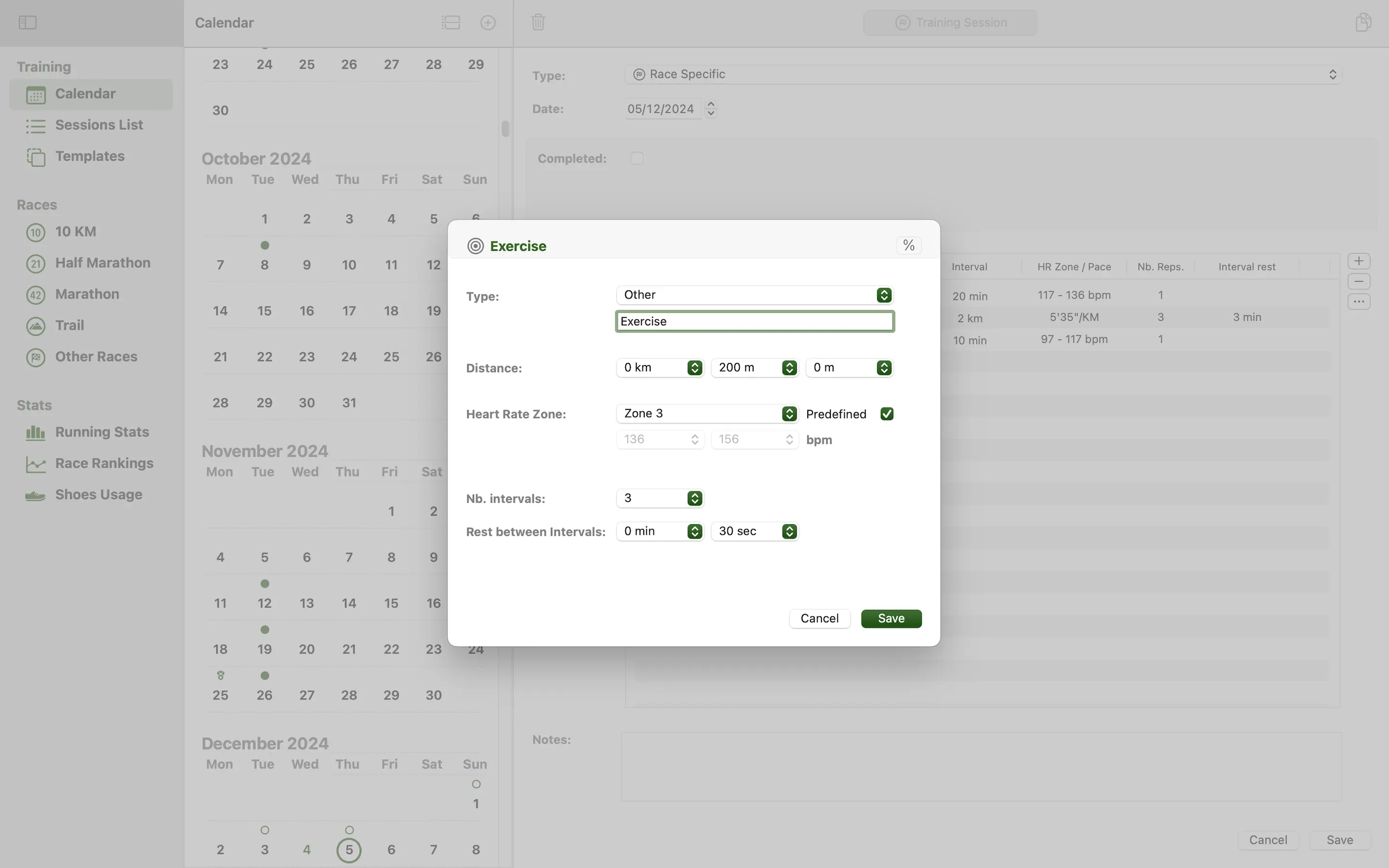Select Half Marathon in Races sidebar

point(102,263)
